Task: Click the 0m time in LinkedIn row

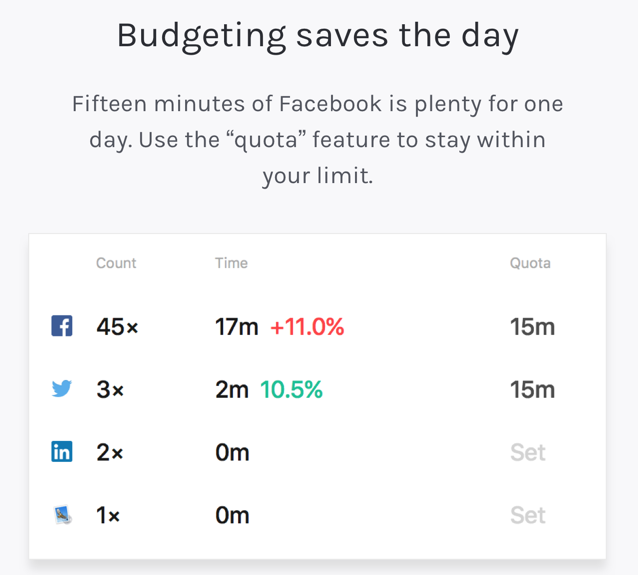Action: 232,452
